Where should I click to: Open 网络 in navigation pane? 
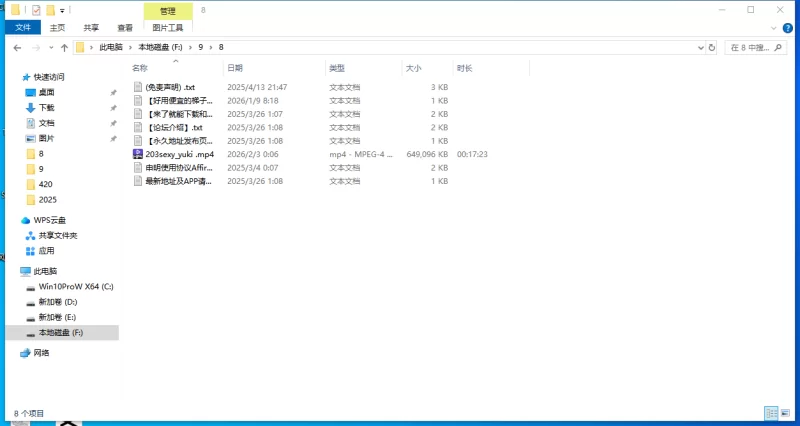click(x=41, y=353)
